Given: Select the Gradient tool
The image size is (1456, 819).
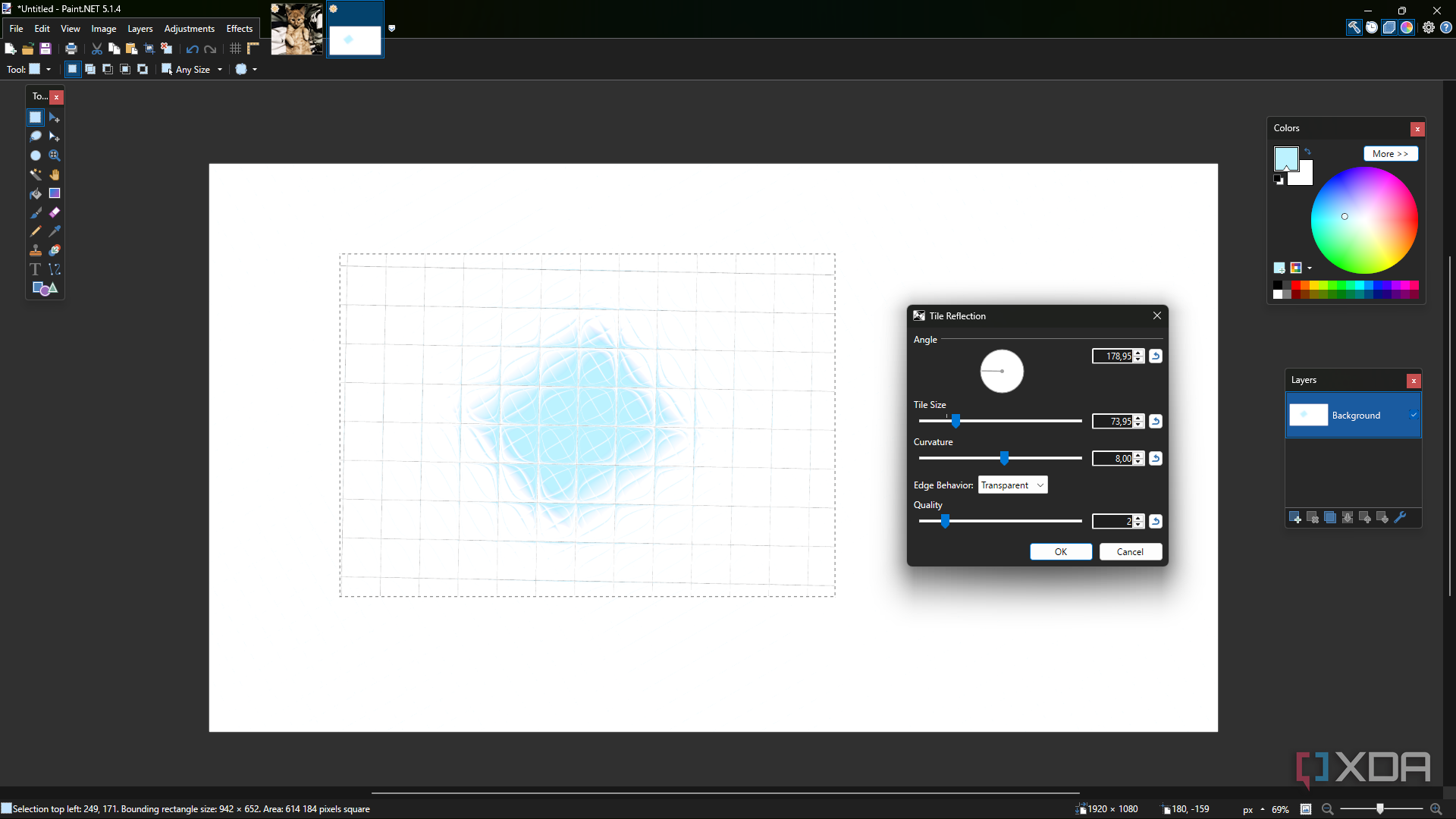Looking at the screenshot, I should tap(55, 193).
